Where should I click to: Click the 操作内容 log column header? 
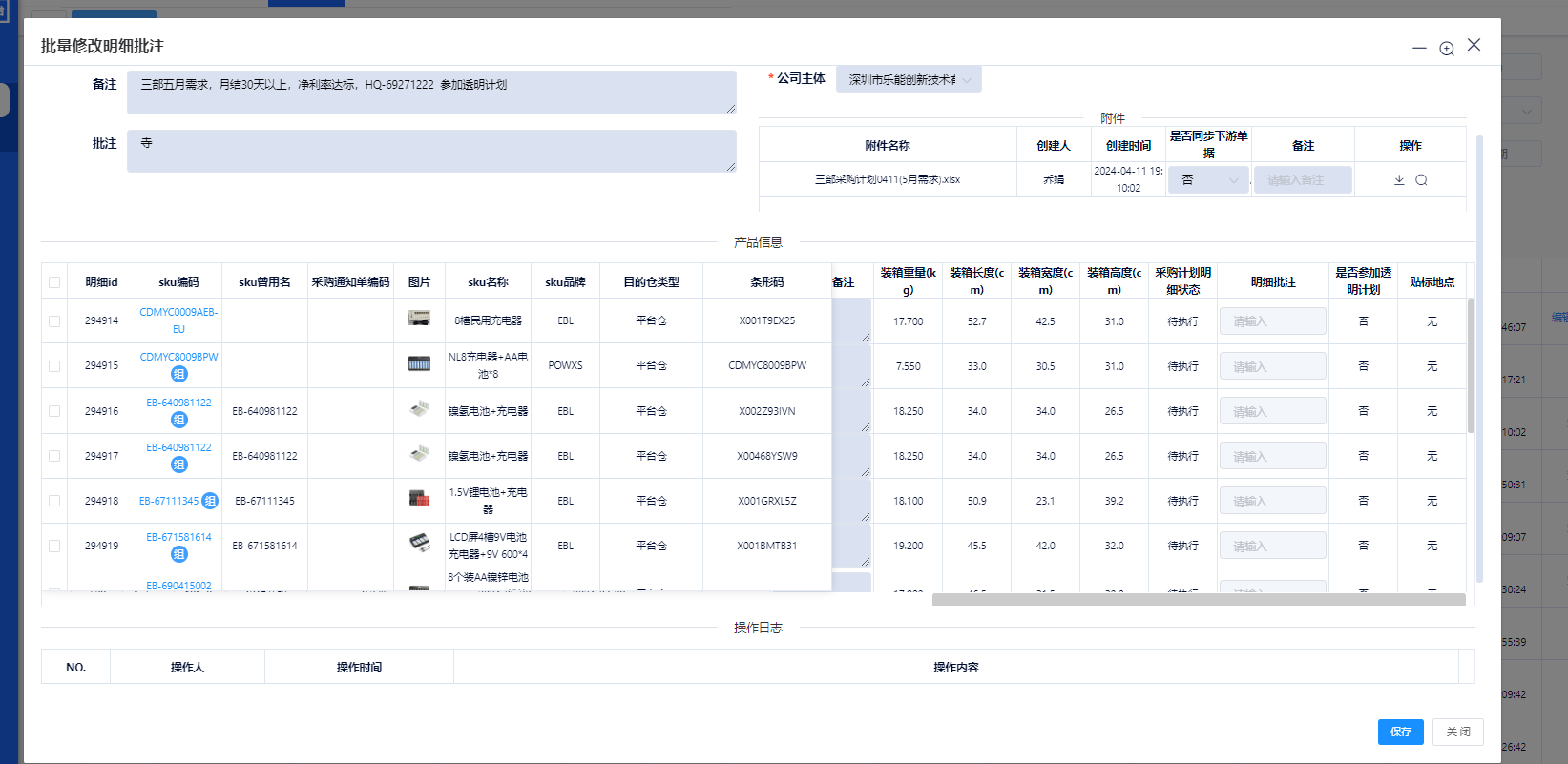(x=956, y=667)
